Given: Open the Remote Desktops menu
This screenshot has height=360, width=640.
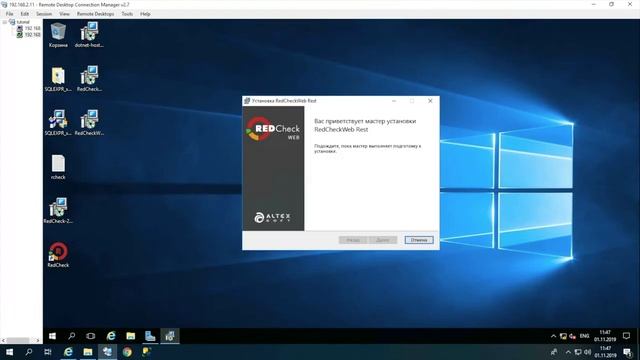Looking at the screenshot, I should pyautogui.click(x=96, y=14).
